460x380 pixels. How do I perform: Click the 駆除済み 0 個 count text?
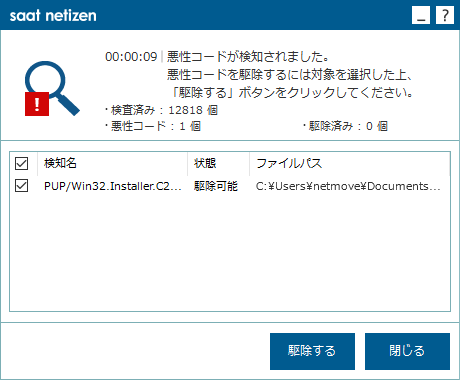click(x=345, y=126)
